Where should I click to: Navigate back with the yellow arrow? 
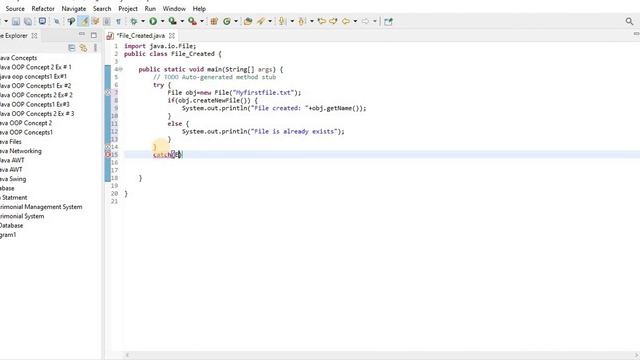pyautogui.click(x=346, y=21)
